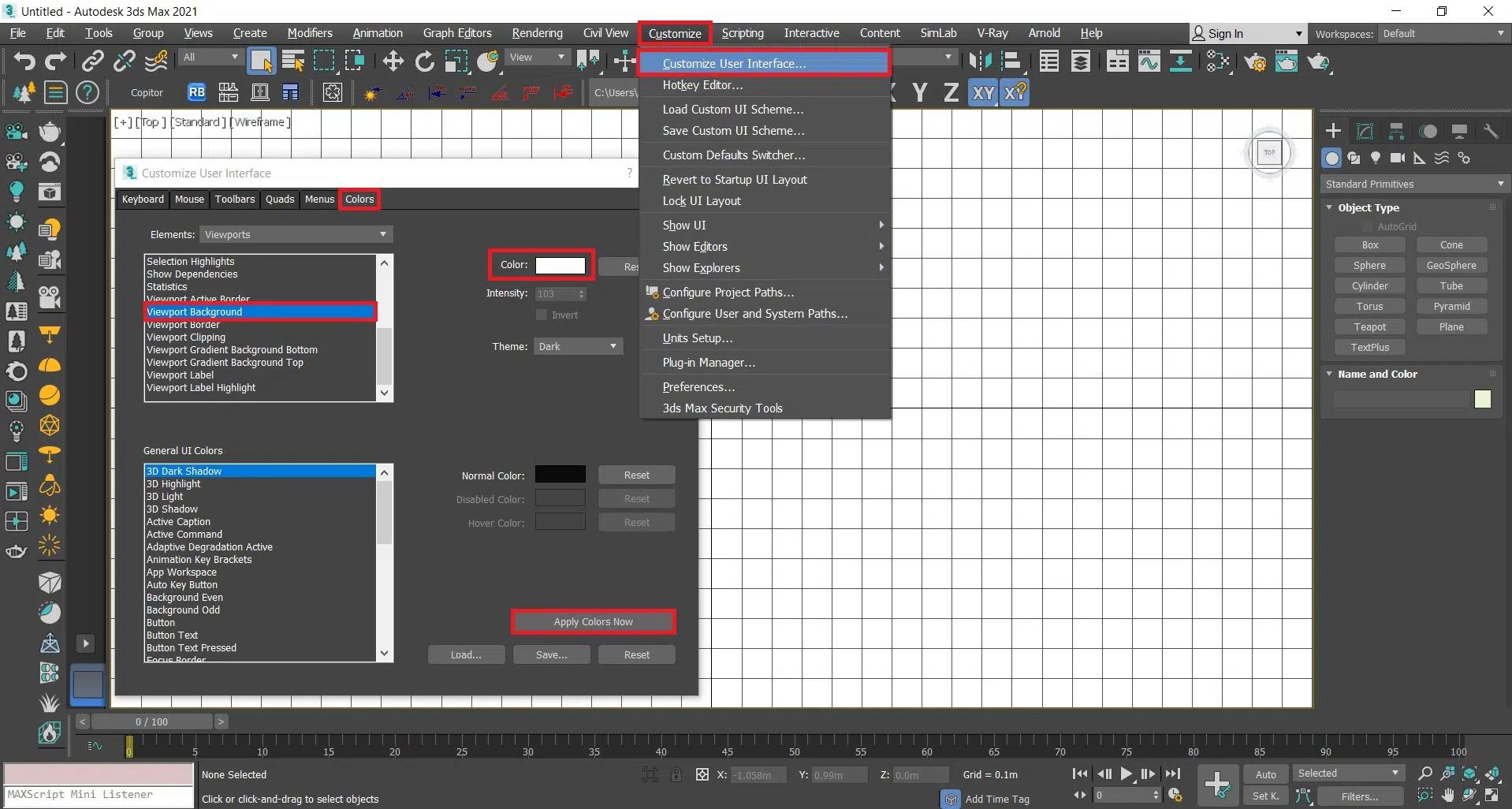Click the Select Object tool
1512x809 pixels.
(x=261, y=61)
